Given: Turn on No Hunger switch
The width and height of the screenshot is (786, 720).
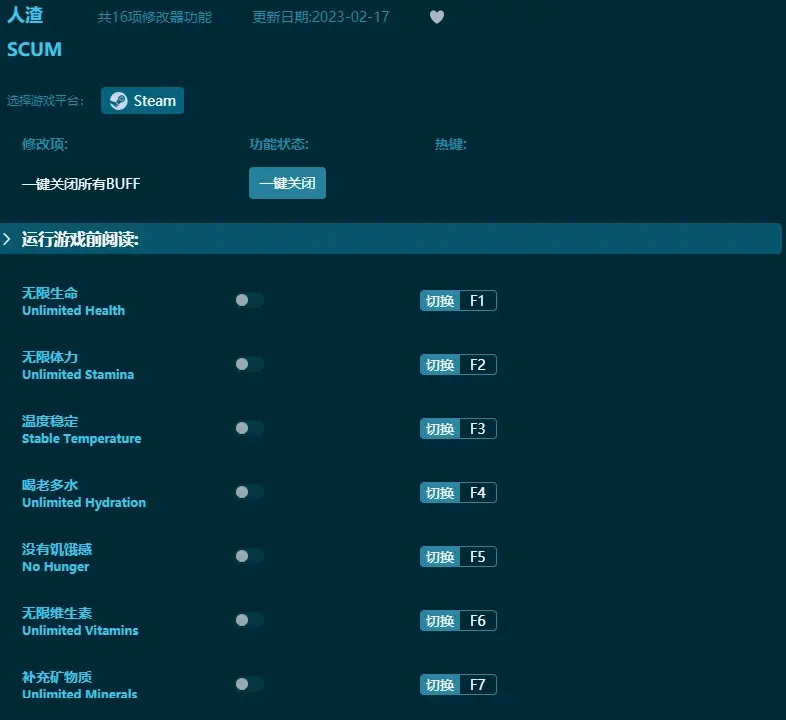Looking at the screenshot, I should (x=249, y=556).
